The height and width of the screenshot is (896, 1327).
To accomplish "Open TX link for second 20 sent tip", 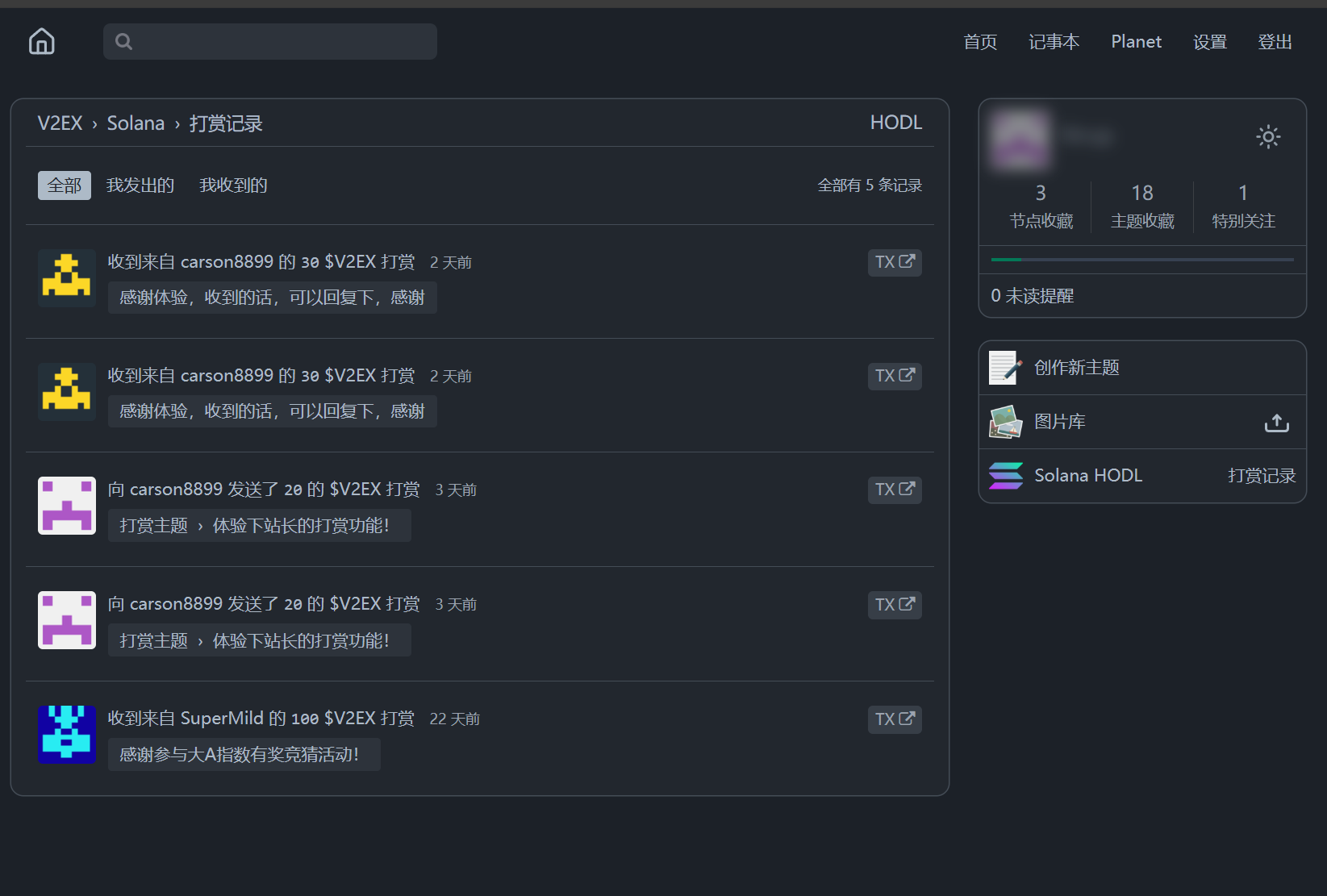I will point(895,605).
